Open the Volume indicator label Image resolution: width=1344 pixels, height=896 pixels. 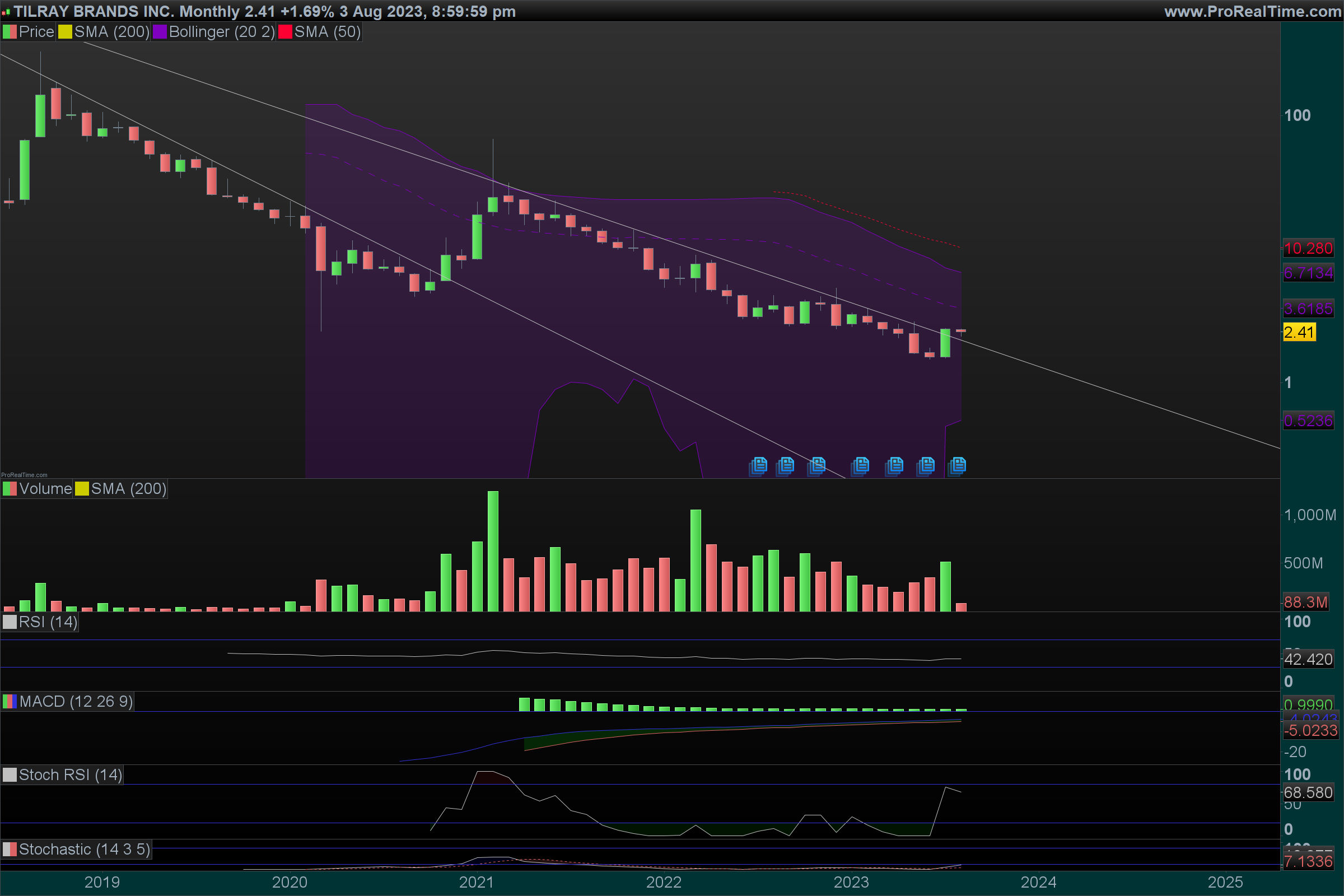(45, 489)
